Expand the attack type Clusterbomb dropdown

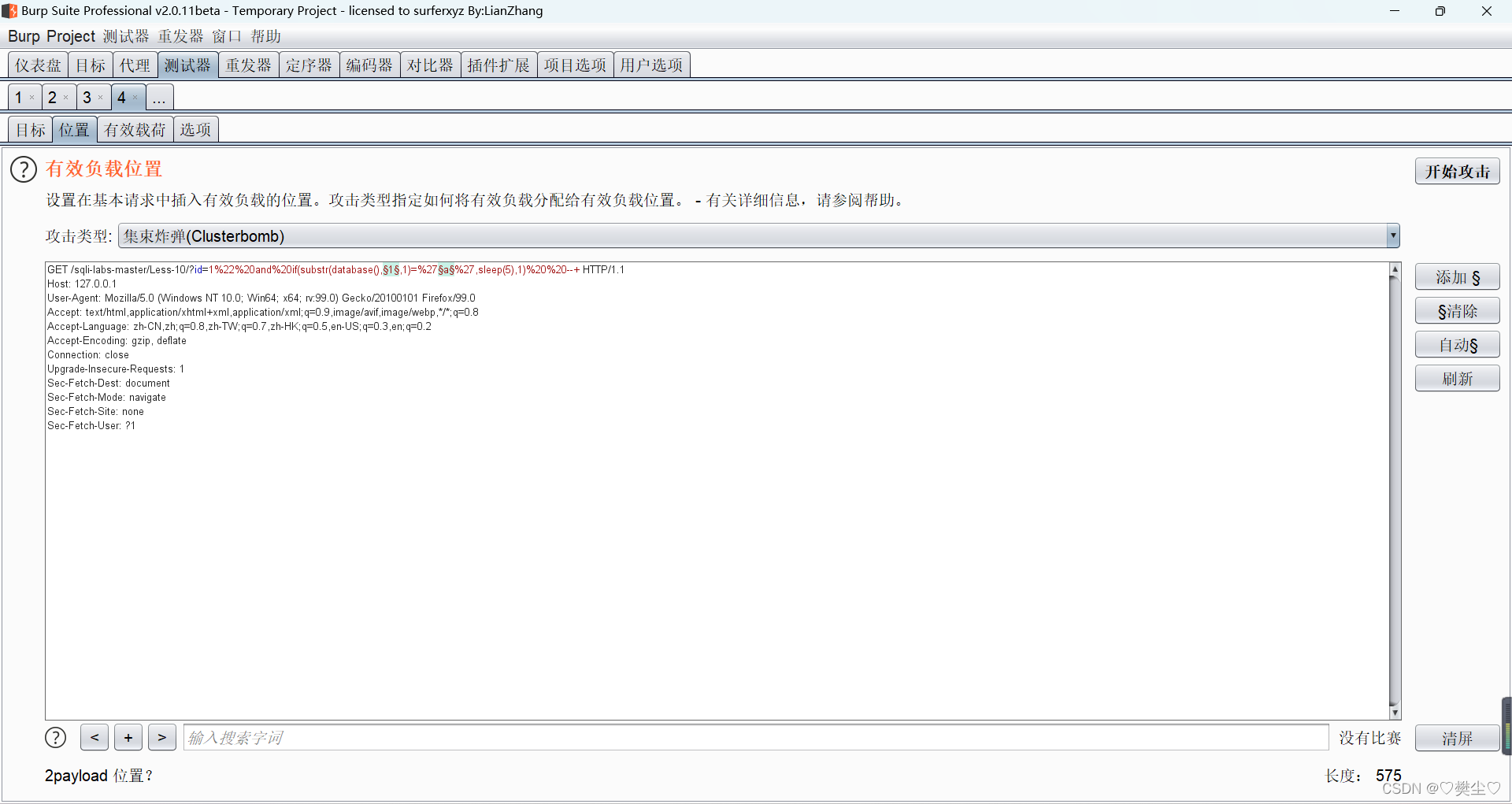pyautogui.click(x=1393, y=235)
